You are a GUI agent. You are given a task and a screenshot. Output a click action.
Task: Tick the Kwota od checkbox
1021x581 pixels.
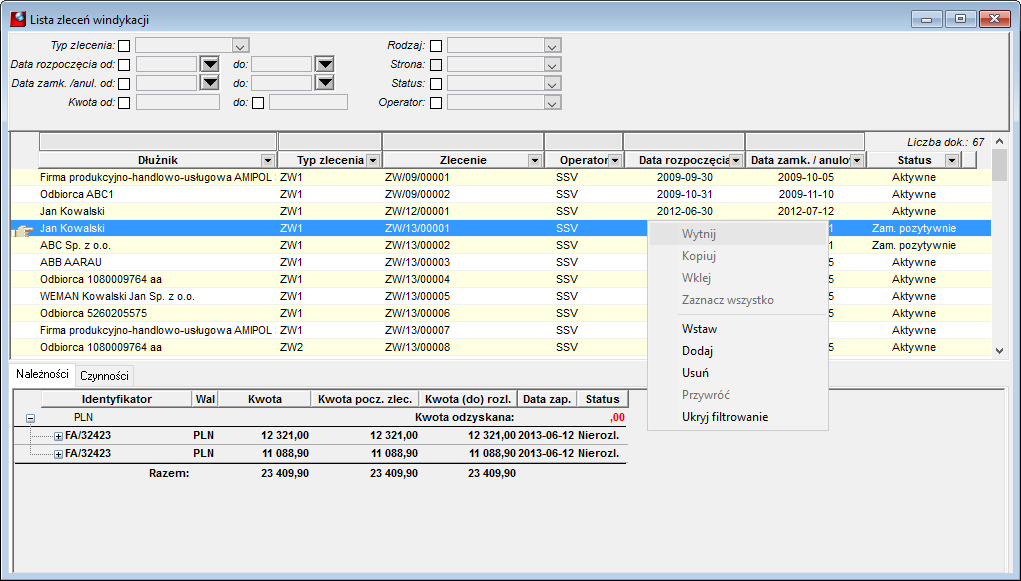[x=124, y=103]
